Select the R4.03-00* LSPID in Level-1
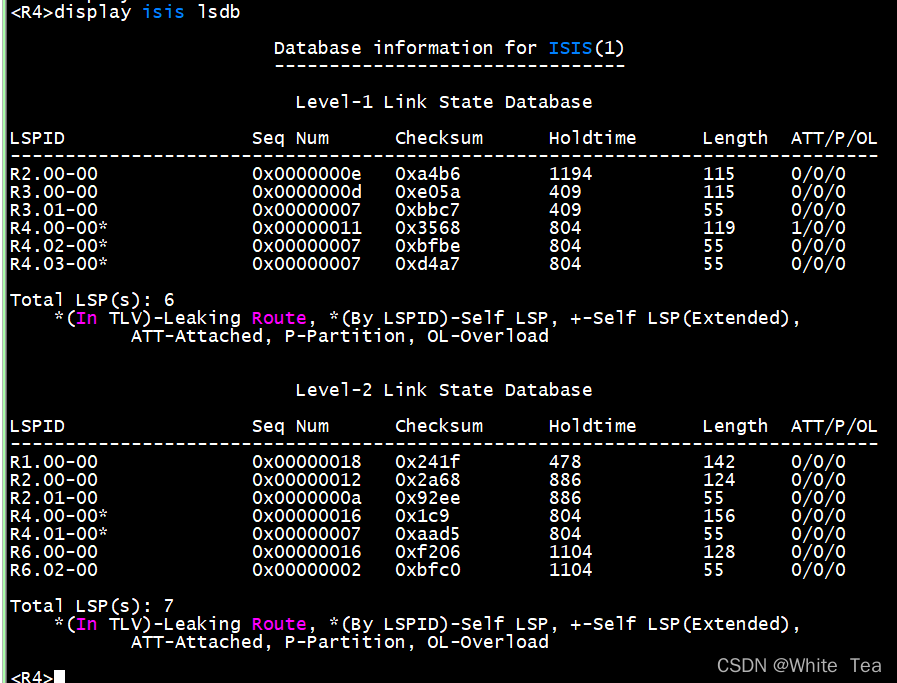The image size is (897, 683). [x=59, y=264]
